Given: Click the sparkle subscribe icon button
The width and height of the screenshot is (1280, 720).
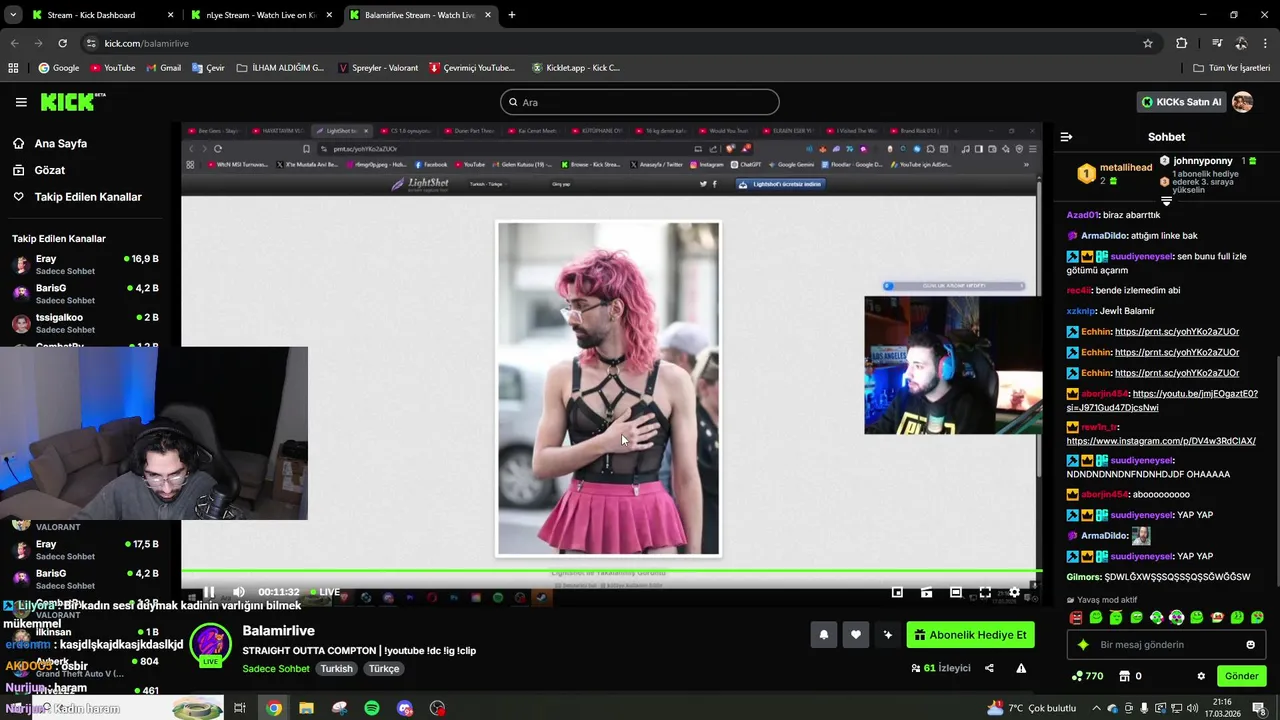Looking at the screenshot, I should click(887, 635).
